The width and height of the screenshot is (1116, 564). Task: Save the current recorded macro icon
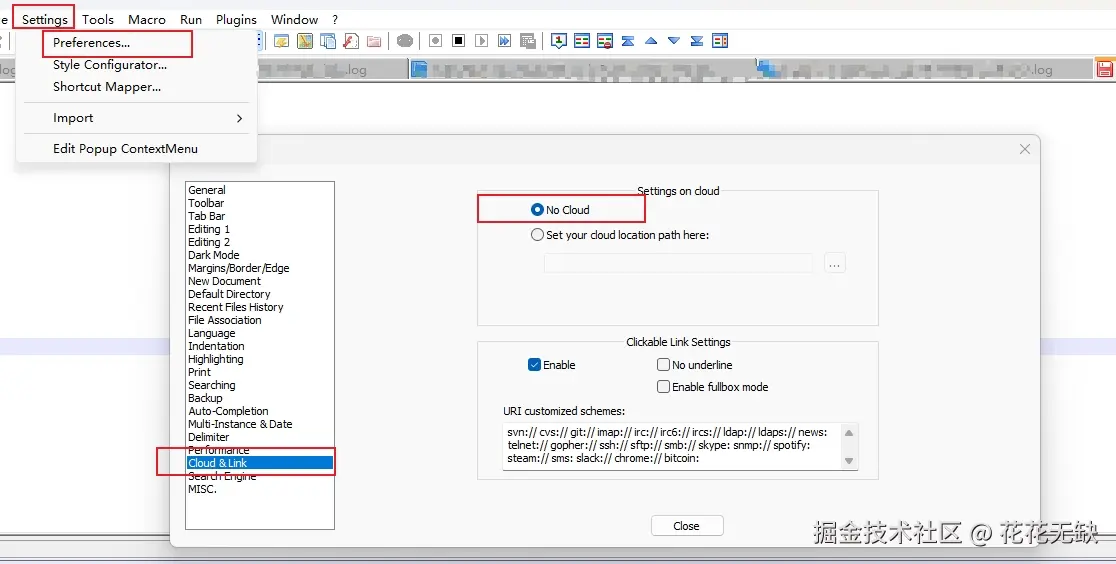click(x=527, y=41)
